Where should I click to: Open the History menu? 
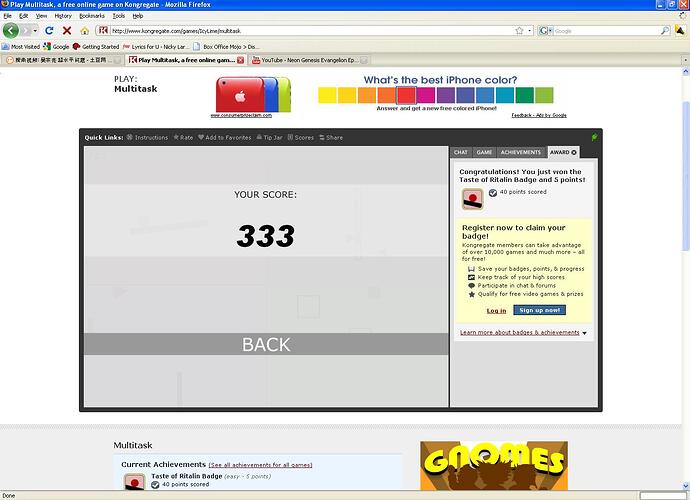click(63, 16)
